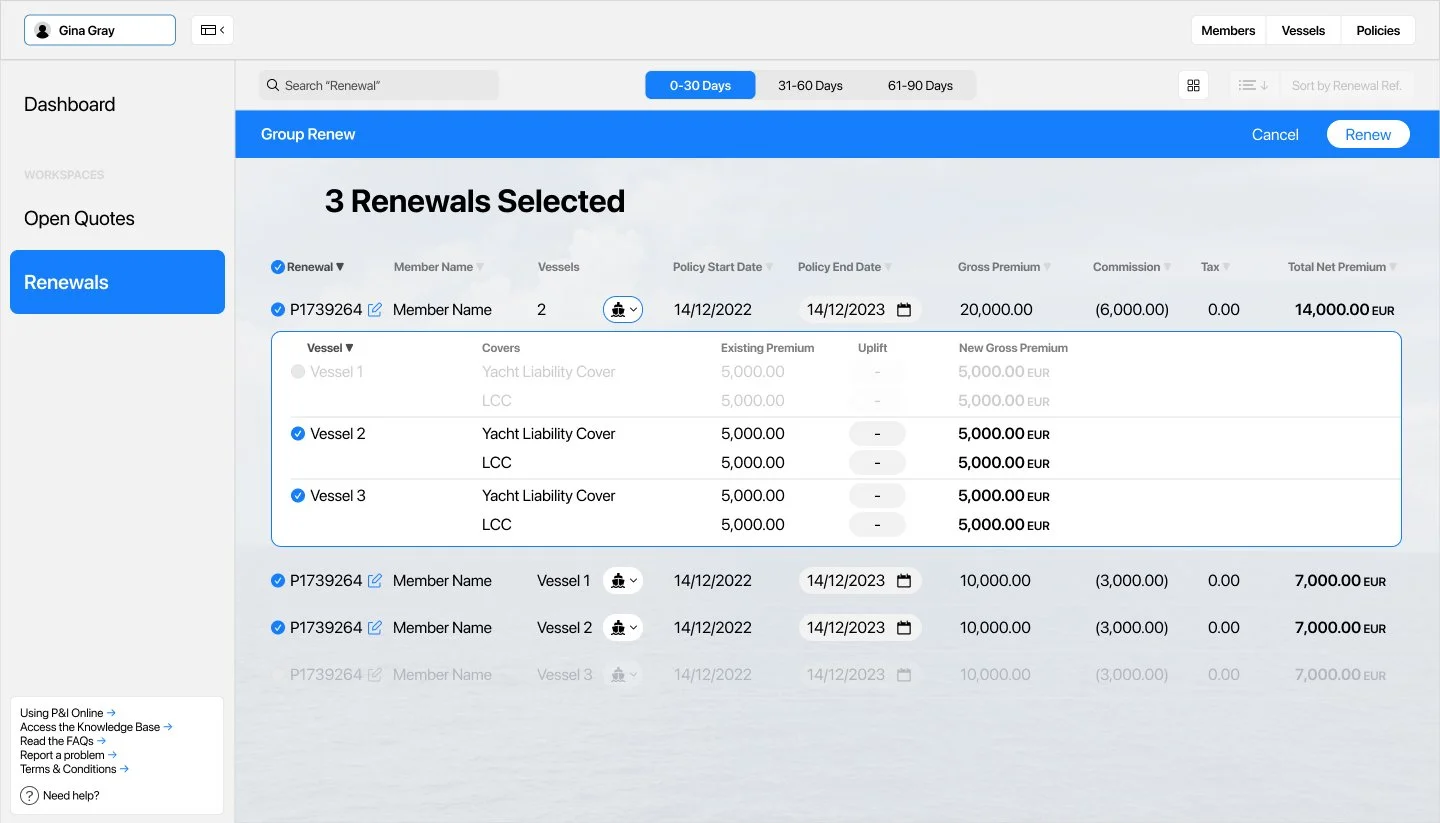Click the Report a problem link
1440x823 pixels.
69,755
